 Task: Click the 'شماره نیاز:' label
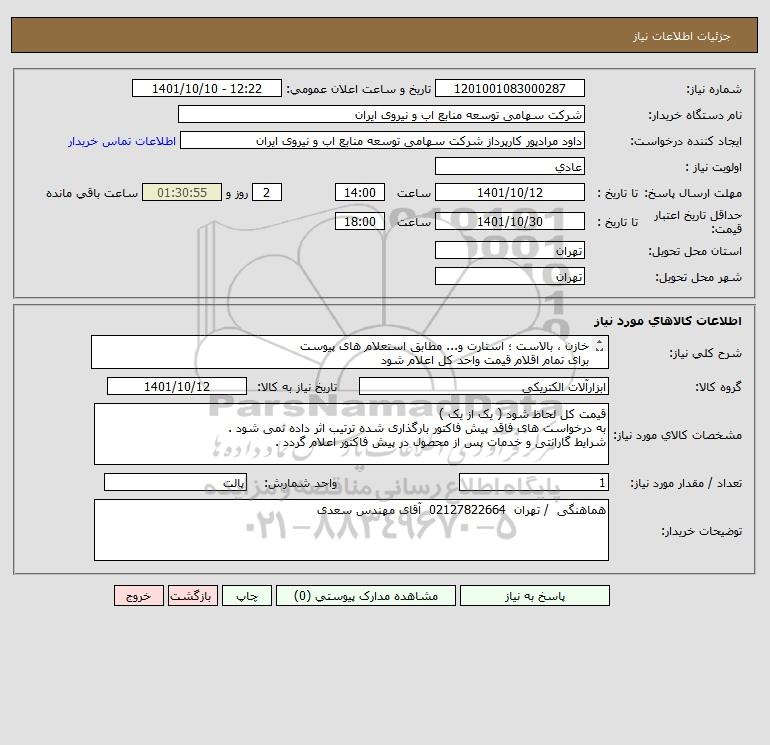coord(714,89)
